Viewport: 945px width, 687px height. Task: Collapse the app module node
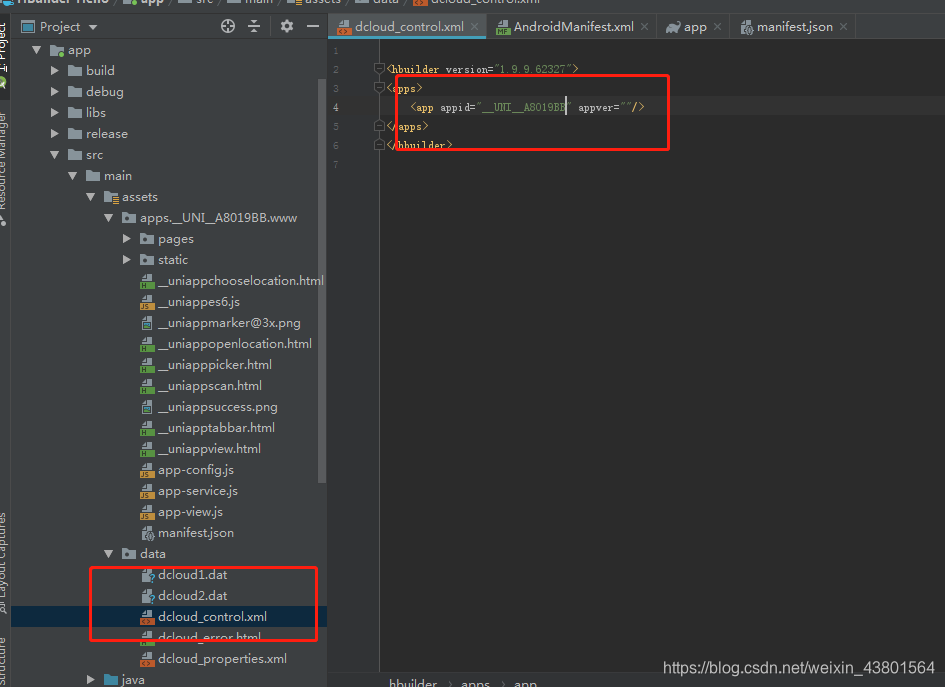click(x=37, y=50)
